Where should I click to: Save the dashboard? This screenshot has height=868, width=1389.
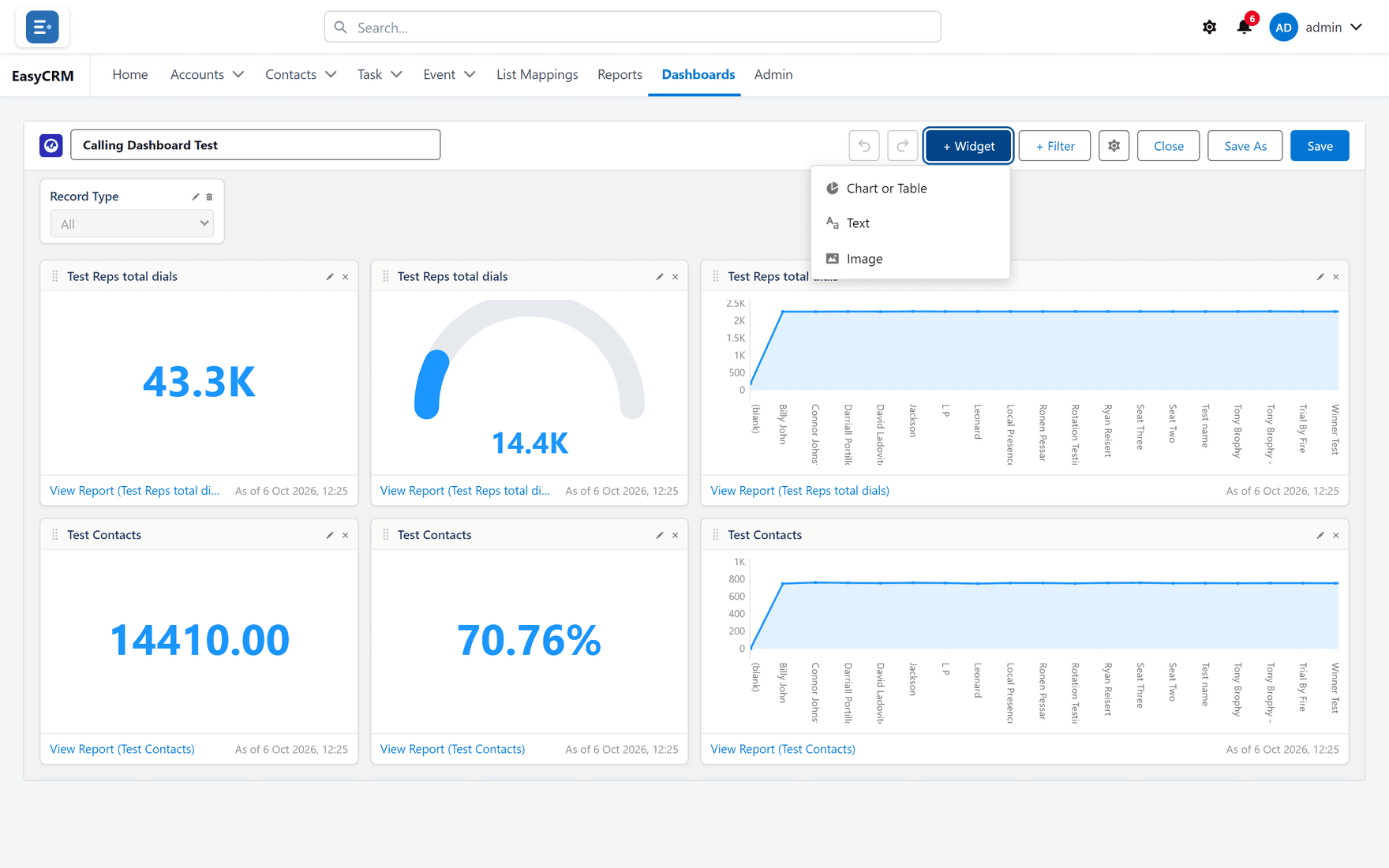1320,146
